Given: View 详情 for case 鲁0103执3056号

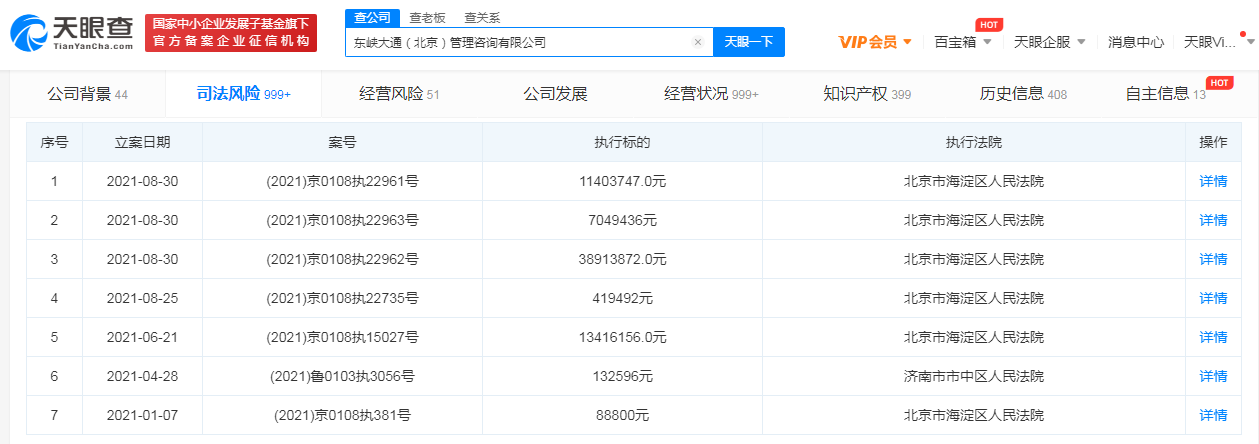Looking at the screenshot, I should (1212, 376).
